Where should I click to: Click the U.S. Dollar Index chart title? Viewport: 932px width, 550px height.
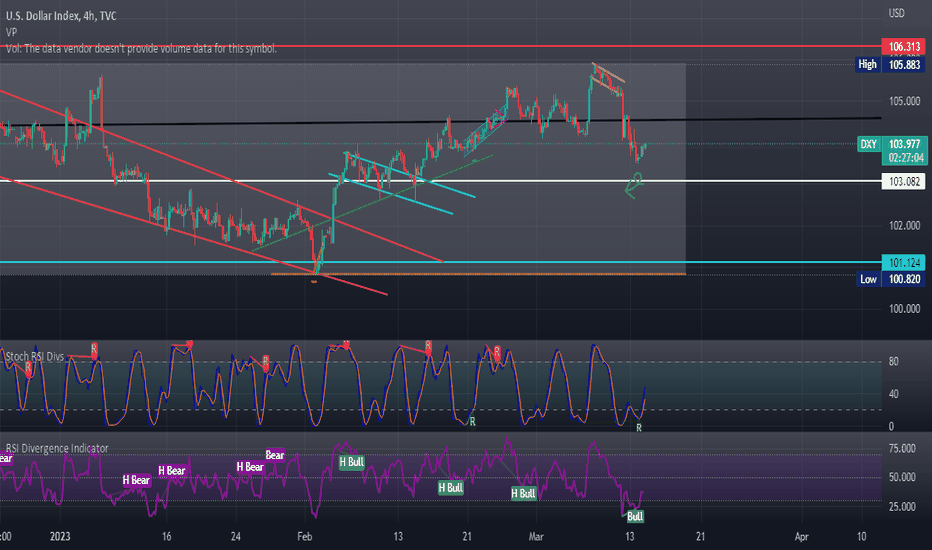coord(61,16)
